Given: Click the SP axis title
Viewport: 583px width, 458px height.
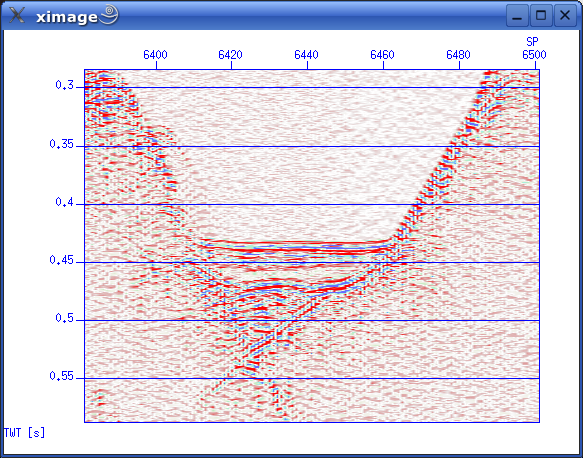Looking at the screenshot, I should click(532, 41).
